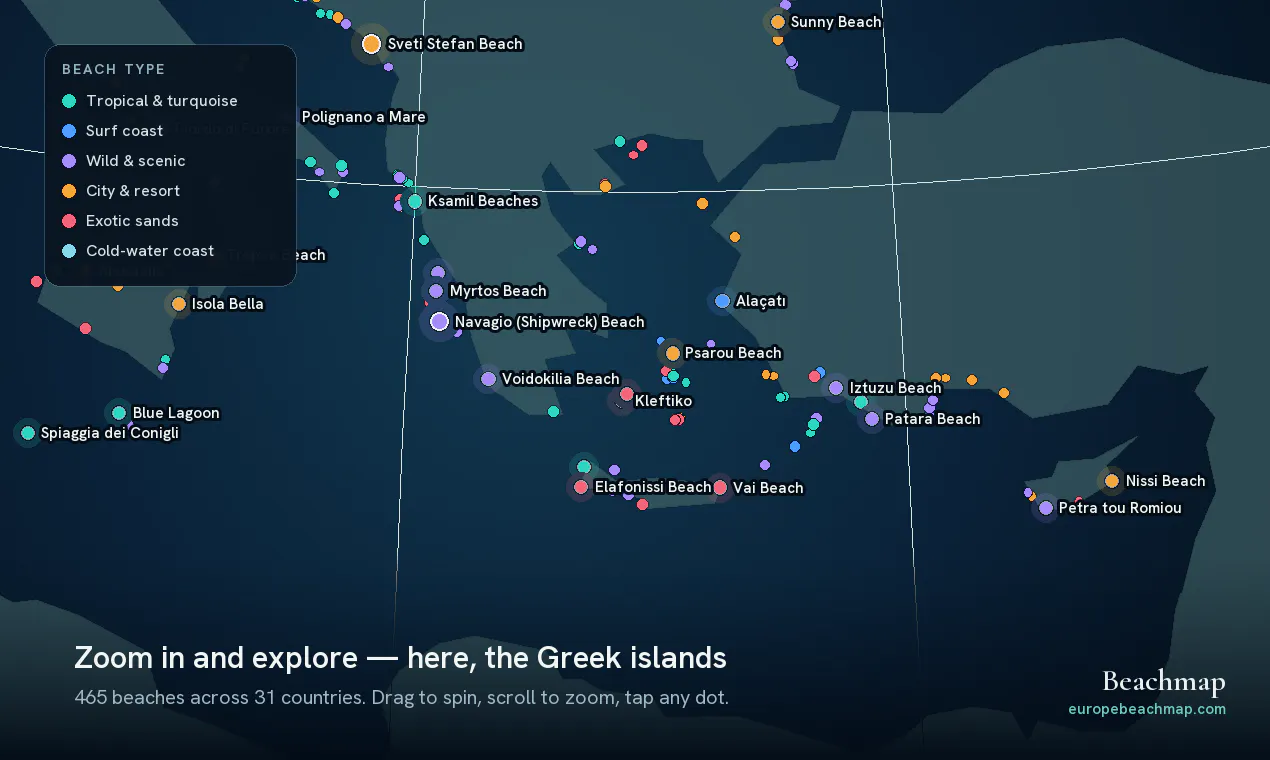Tap the Elafonissi Beach pink dot
The image size is (1270, 760).
[x=581, y=487]
